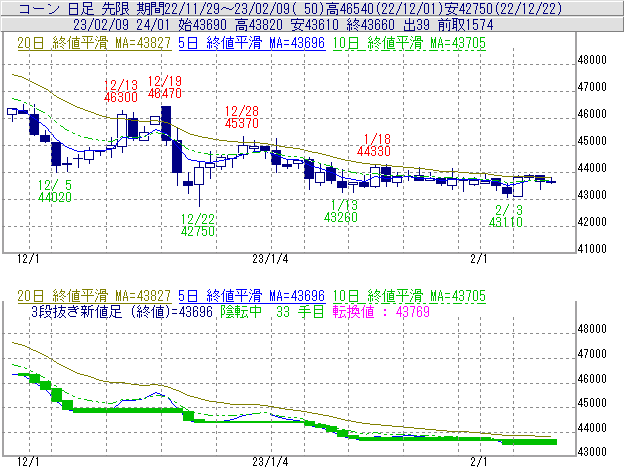Click the 10日 終値平滑 MA=43705 legend in upper chart
Screen dimensions: 624x475
[409, 43]
